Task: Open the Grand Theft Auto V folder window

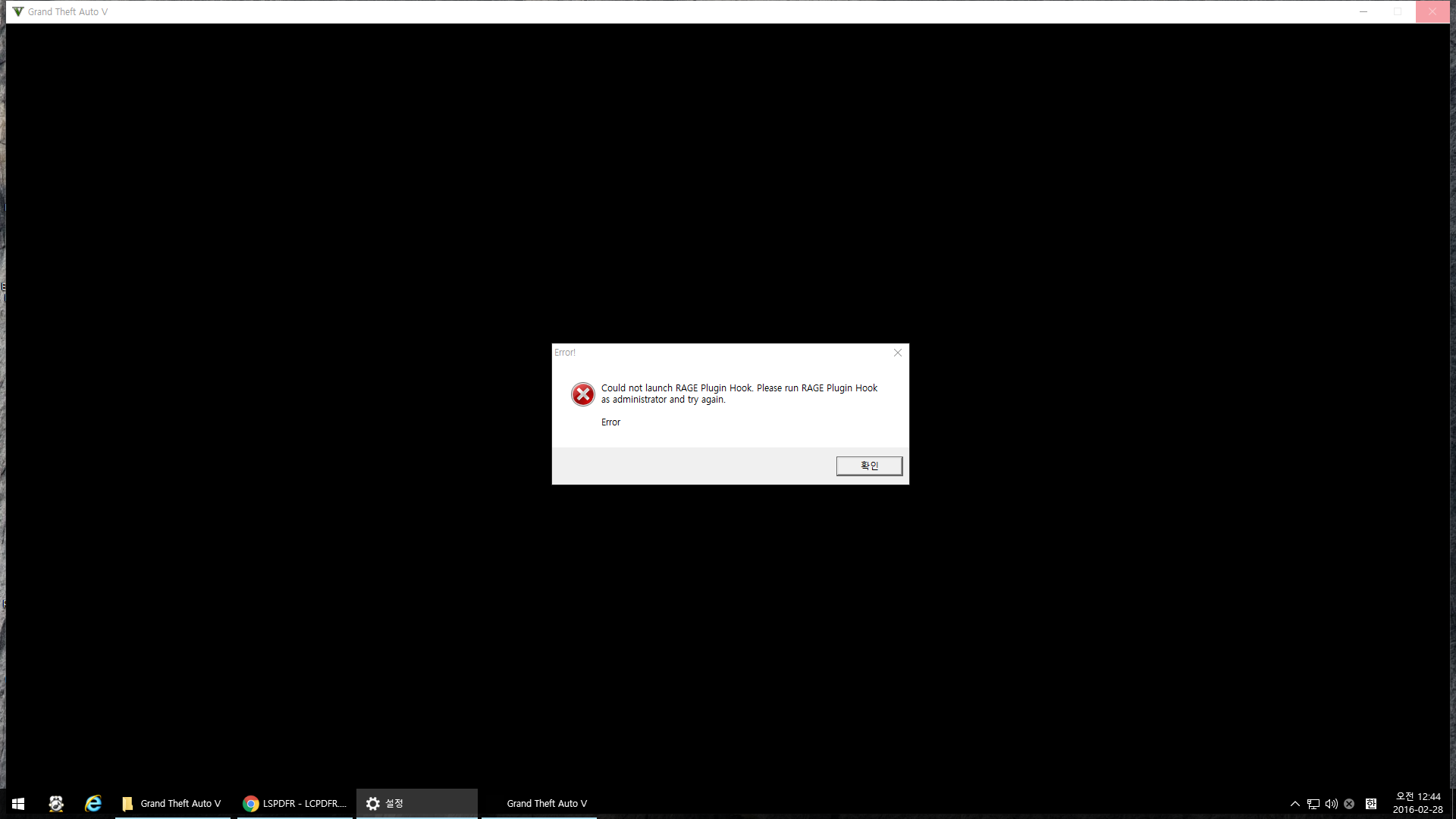Action: 173,803
